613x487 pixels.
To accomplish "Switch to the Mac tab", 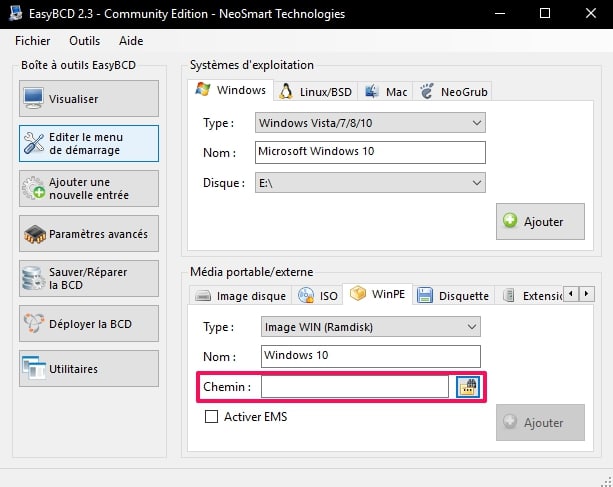I will tap(385, 92).
